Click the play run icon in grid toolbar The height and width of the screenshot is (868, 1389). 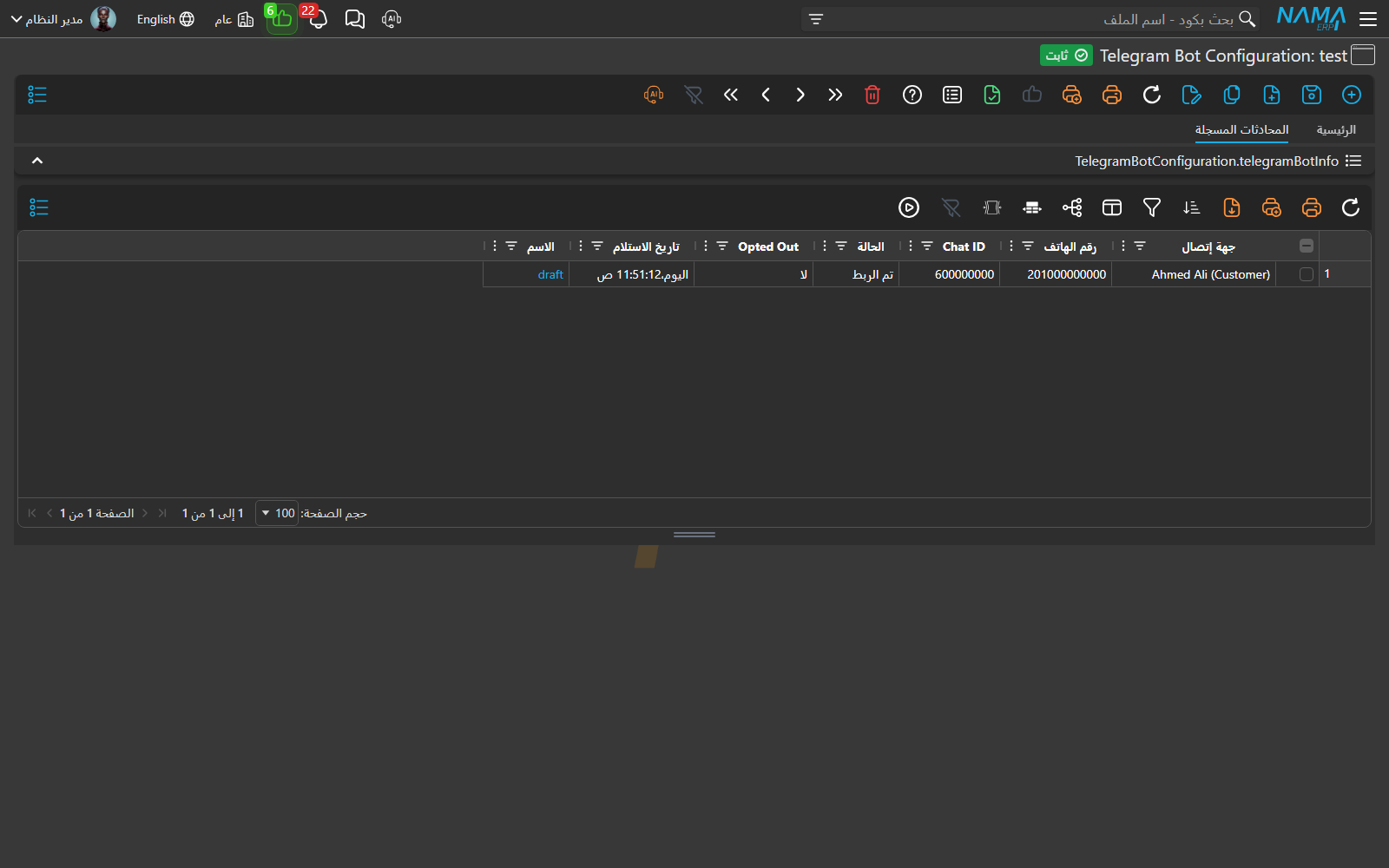pyautogui.click(x=909, y=207)
